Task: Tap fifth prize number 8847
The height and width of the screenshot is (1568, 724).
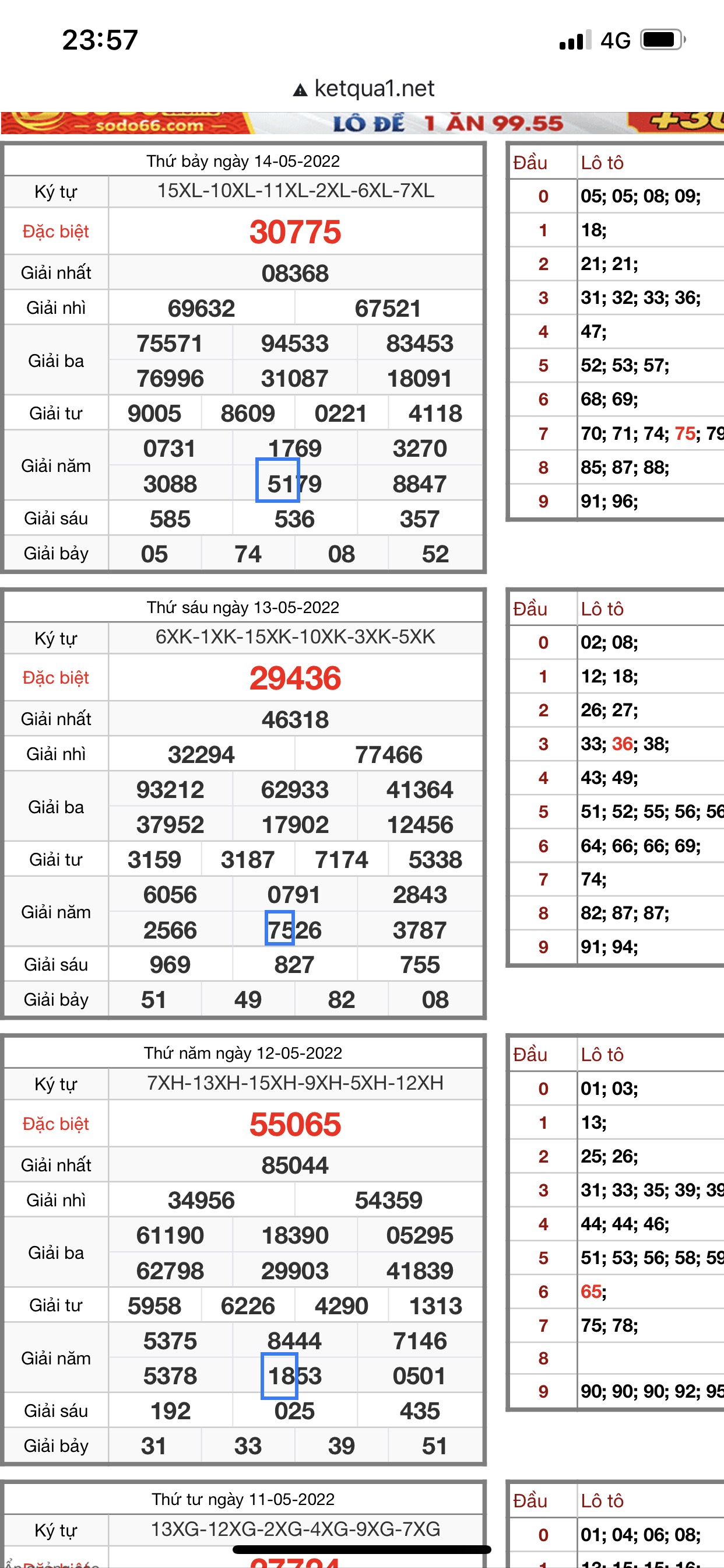Action: (420, 484)
